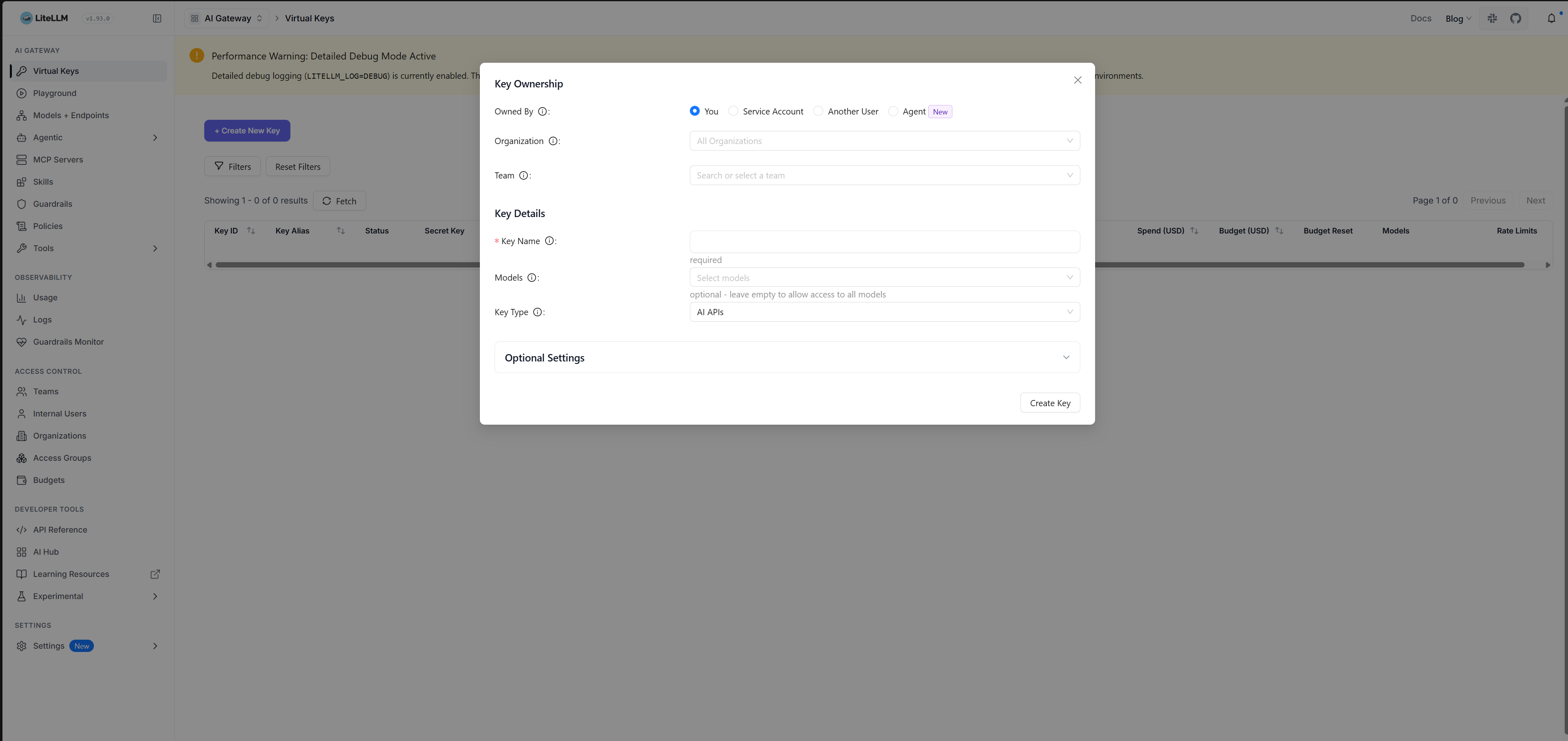Select the Another User radio button
1568x741 pixels.
point(818,111)
